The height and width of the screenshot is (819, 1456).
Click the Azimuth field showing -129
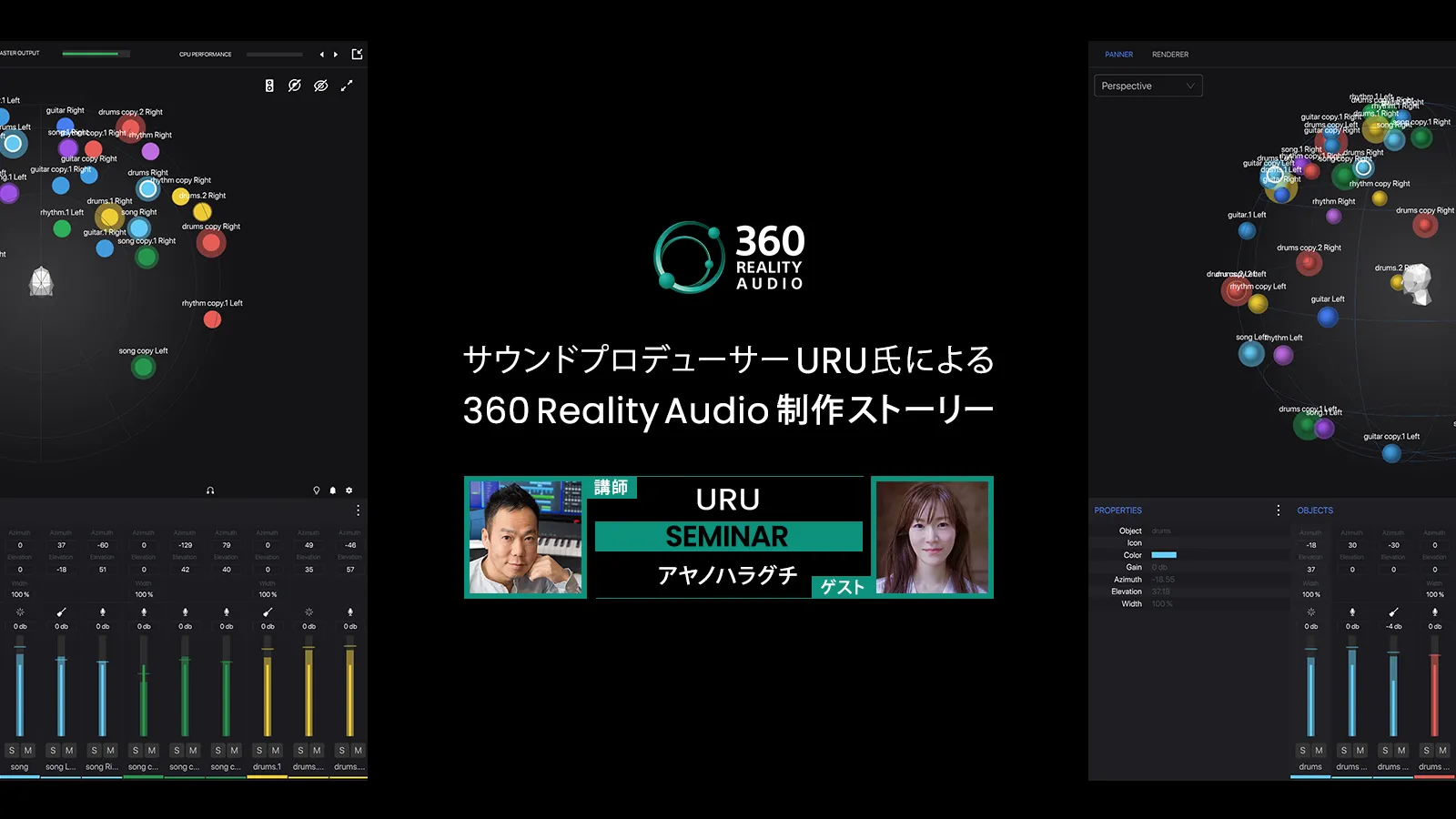pyautogui.click(x=186, y=545)
